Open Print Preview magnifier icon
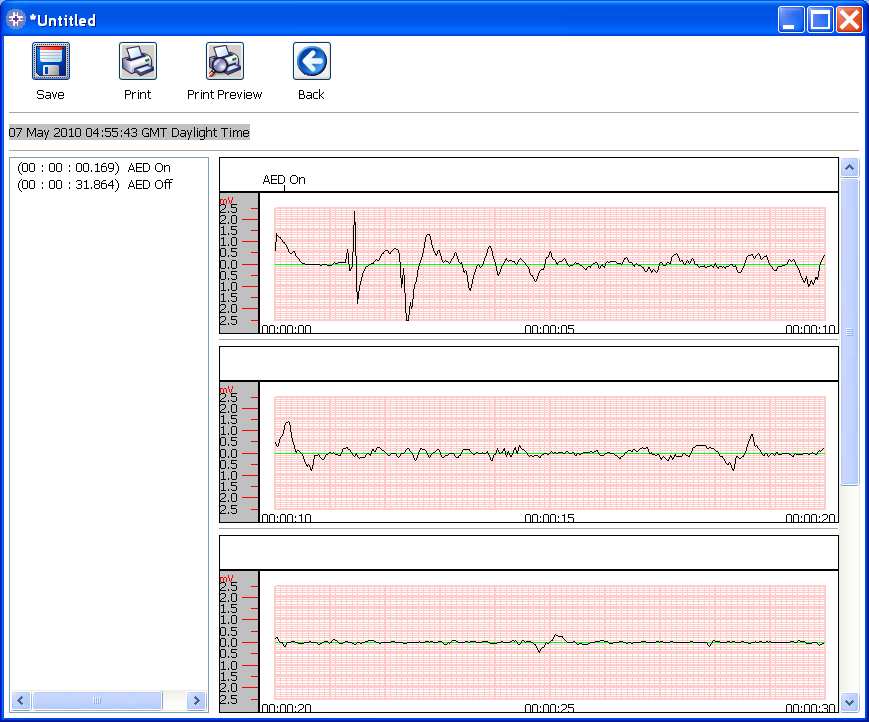Screen dimensions: 869x722 [224, 61]
